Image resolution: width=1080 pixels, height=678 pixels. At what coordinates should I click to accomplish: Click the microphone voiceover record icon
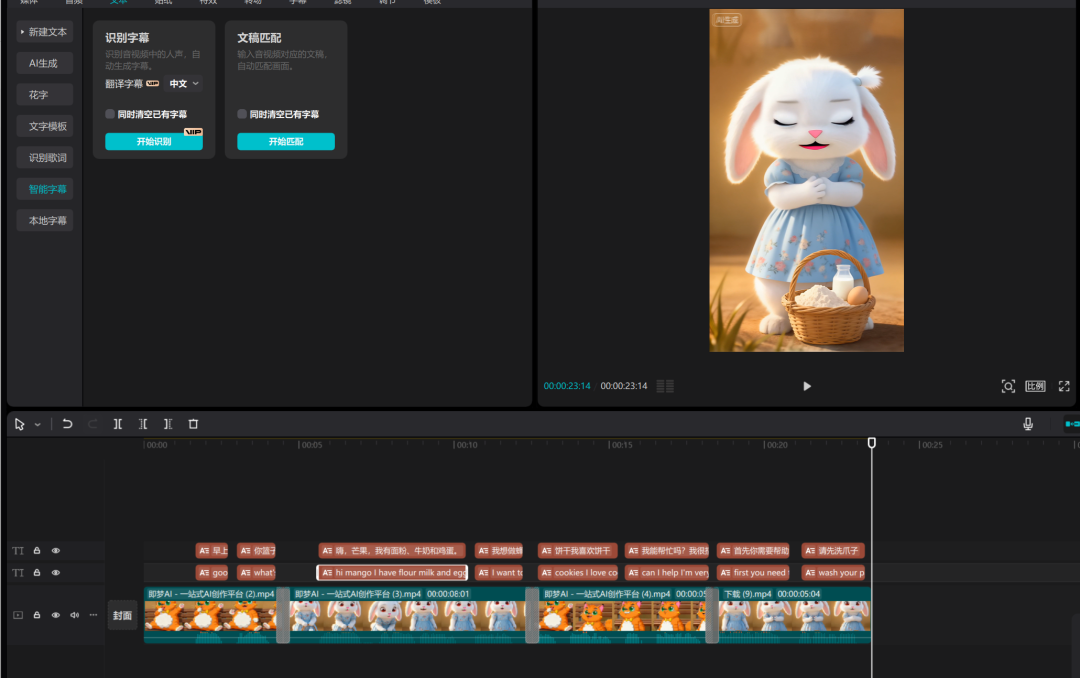1028,424
